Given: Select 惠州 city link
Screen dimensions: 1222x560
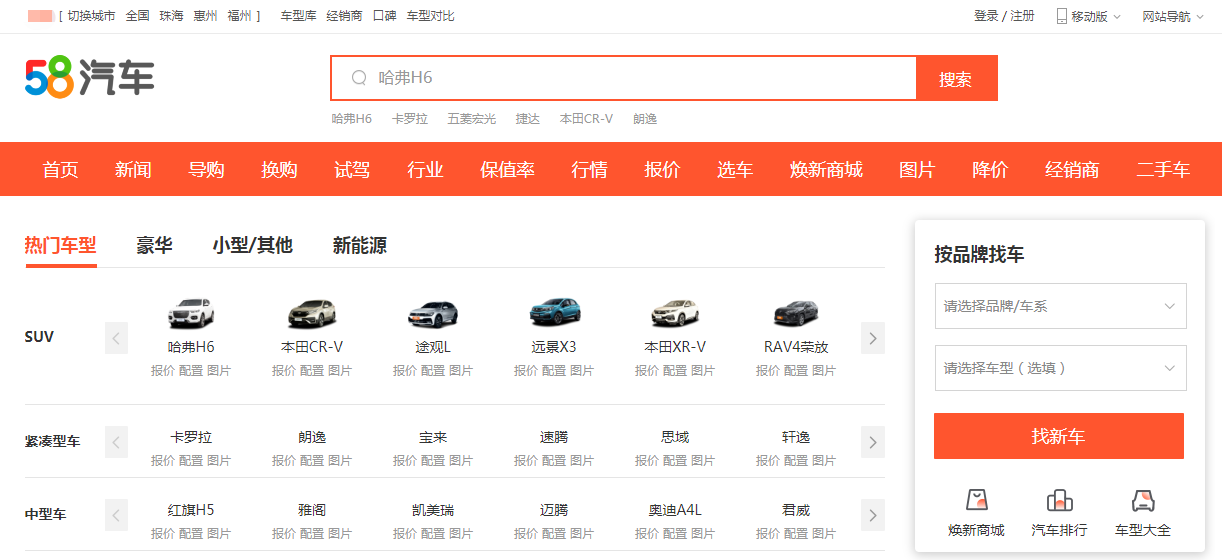Looking at the screenshot, I should click(206, 16).
